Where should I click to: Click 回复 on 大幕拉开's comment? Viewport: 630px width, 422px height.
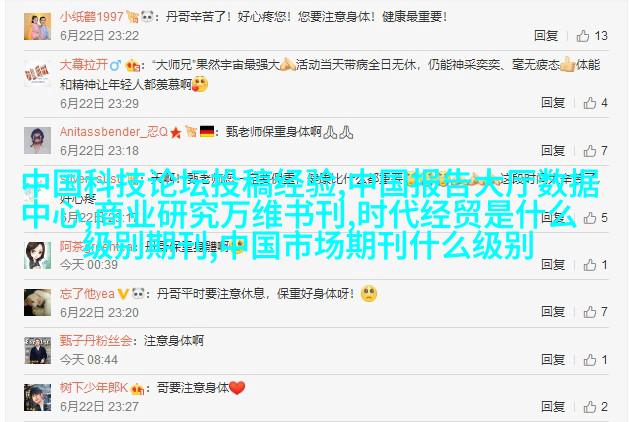click(x=553, y=103)
